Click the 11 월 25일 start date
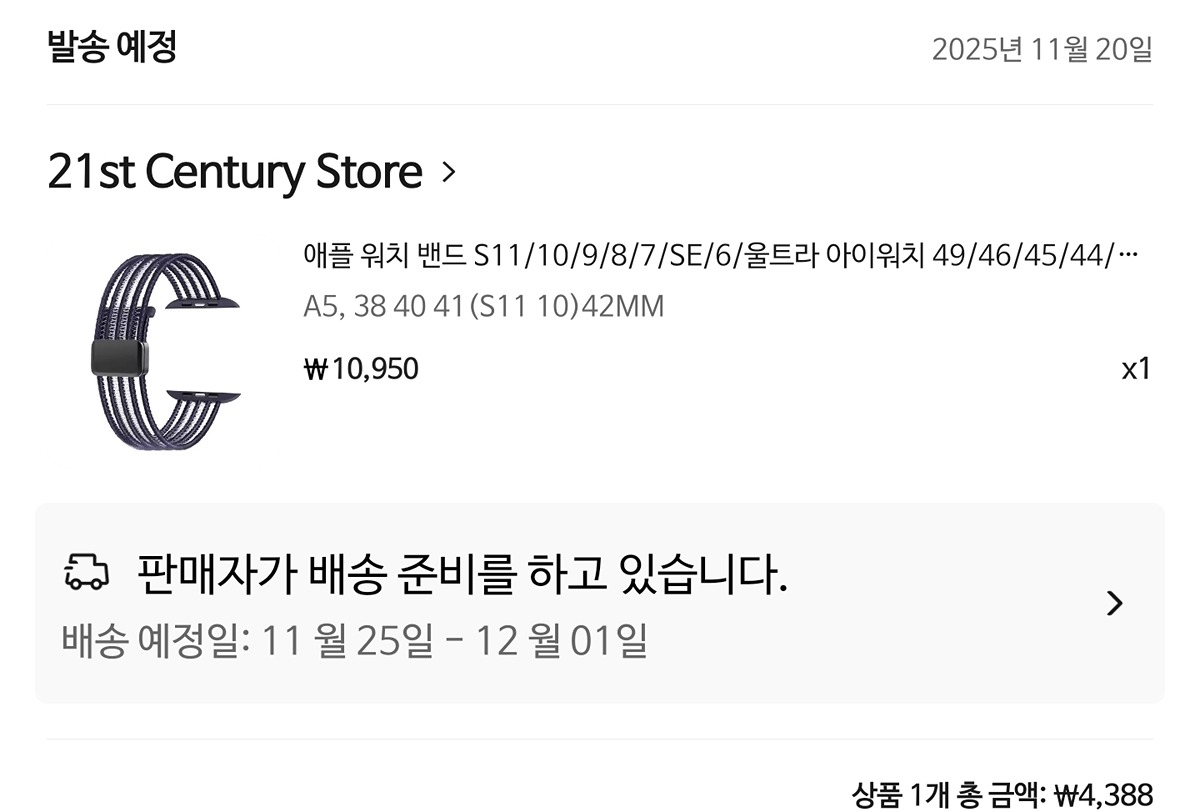 pyautogui.click(x=347, y=640)
